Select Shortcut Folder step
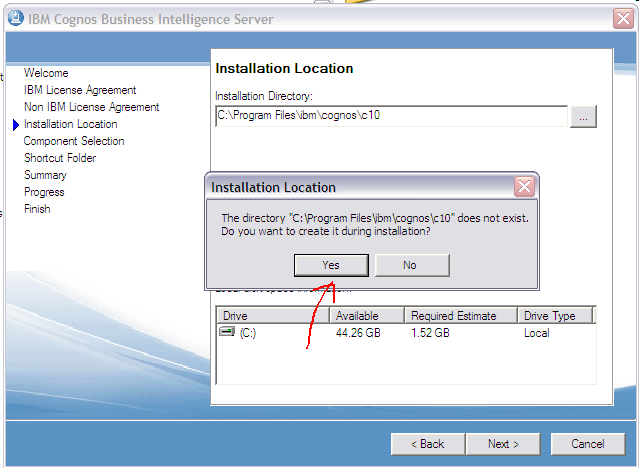The image size is (639, 468). 60,158
